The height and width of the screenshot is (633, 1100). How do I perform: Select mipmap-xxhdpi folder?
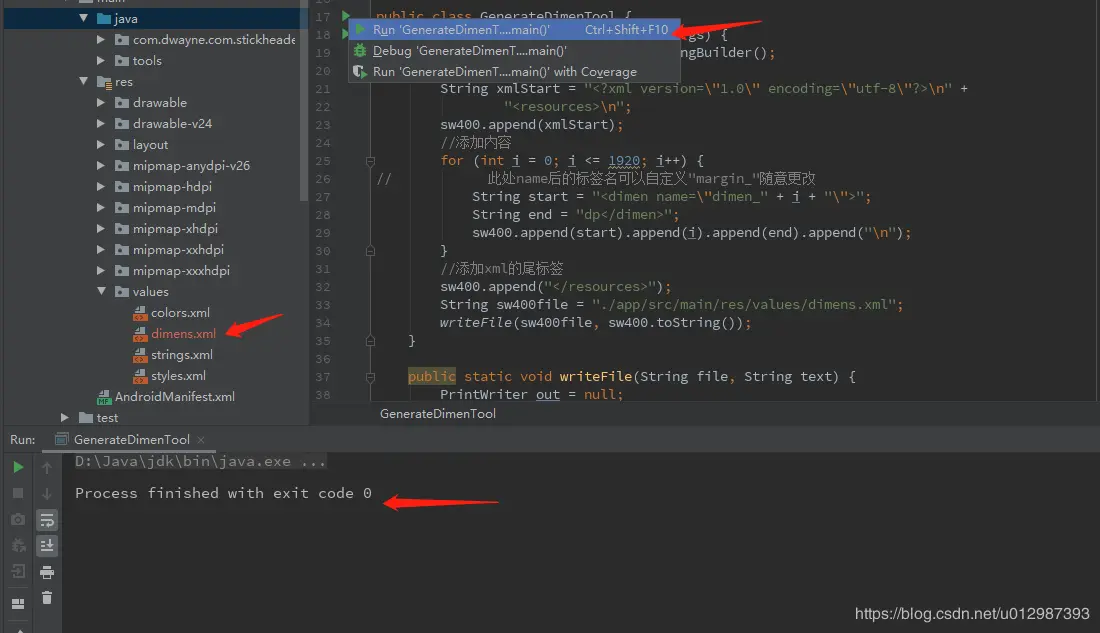(169, 250)
